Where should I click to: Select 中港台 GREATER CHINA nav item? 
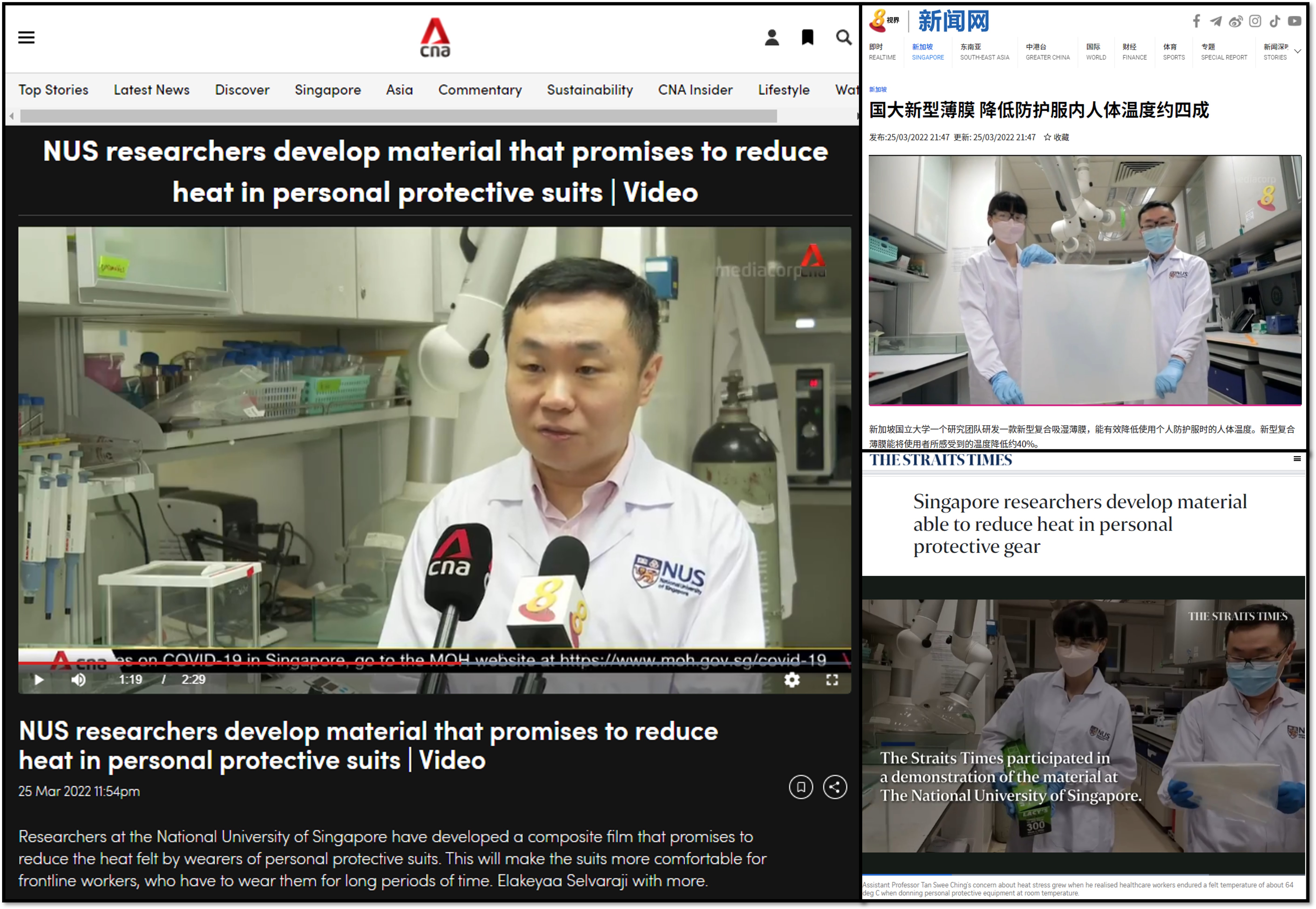pyautogui.click(x=1048, y=52)
